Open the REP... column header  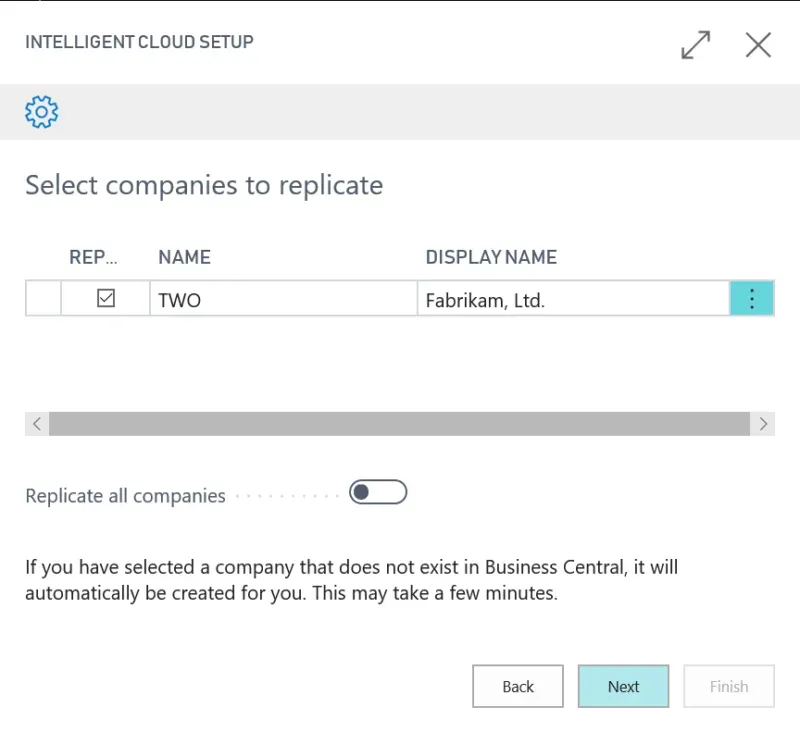click(93, 257)
